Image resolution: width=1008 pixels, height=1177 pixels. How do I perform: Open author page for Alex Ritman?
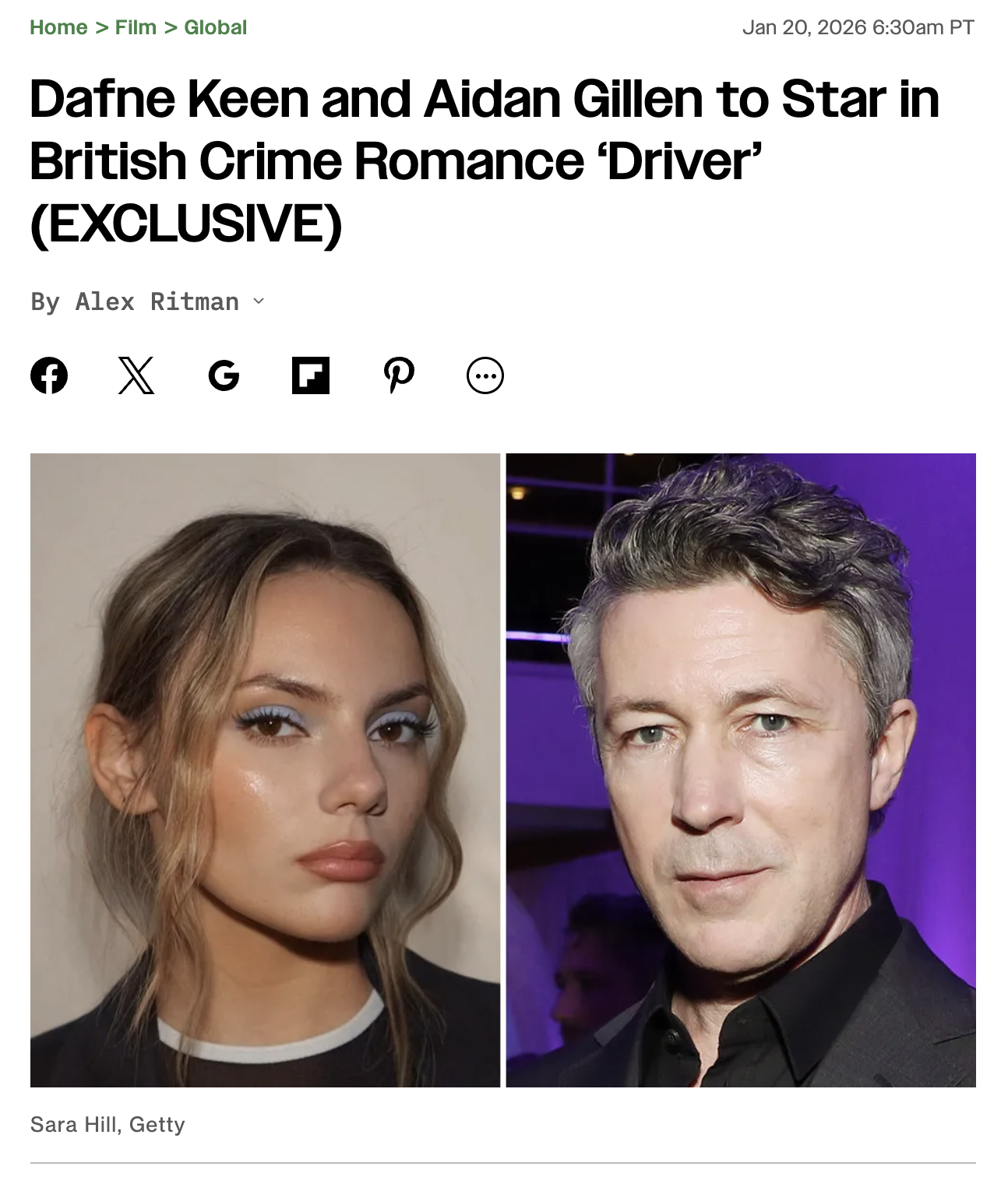[157, 301]
